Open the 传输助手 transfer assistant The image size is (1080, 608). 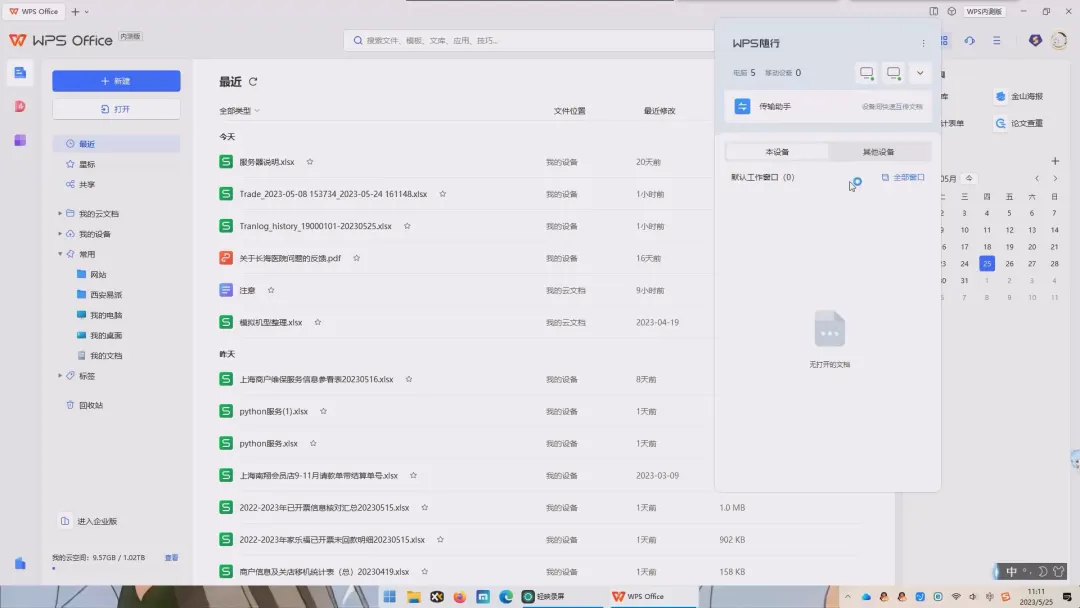[x=828, y=107]
